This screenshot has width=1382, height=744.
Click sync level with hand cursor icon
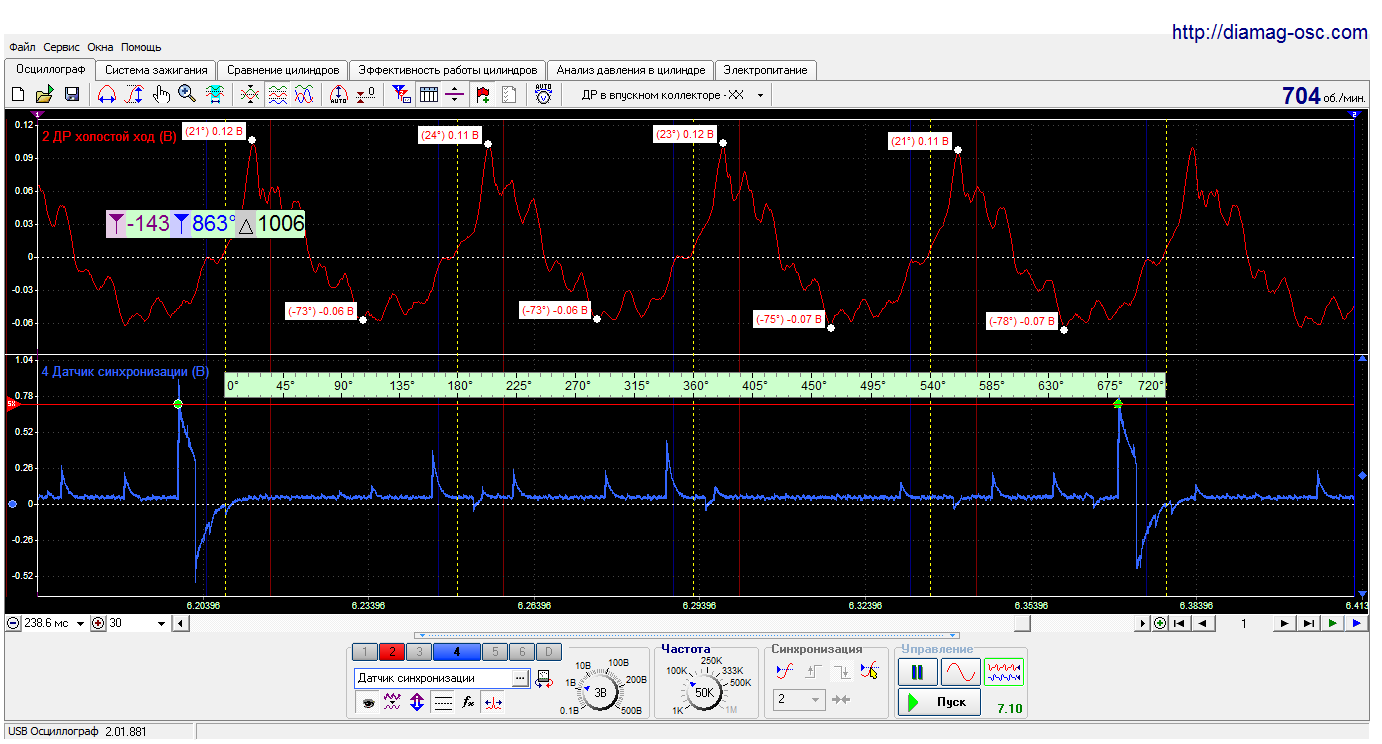(x=870, y=671)
